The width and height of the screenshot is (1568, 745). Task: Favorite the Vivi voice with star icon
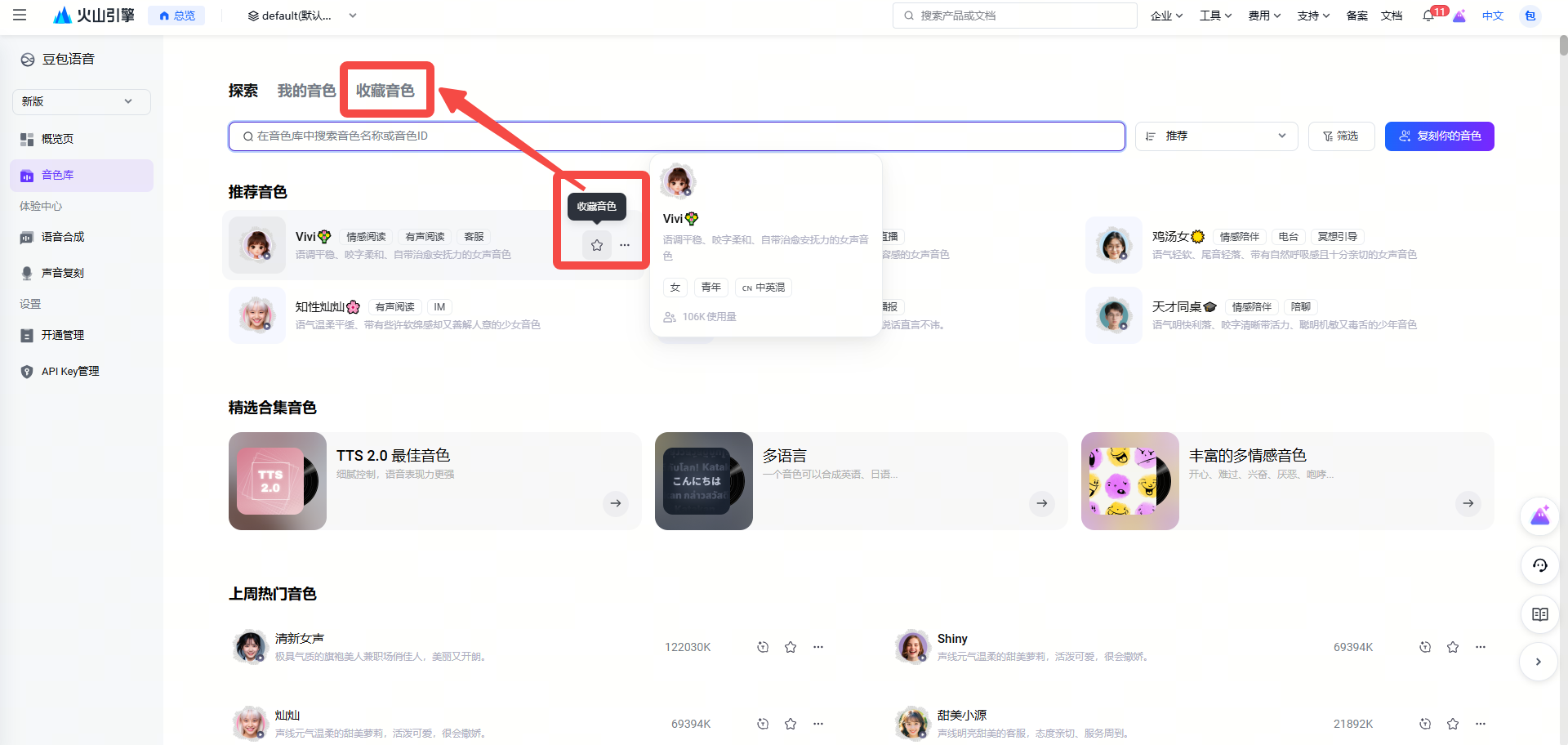point(597,245)
